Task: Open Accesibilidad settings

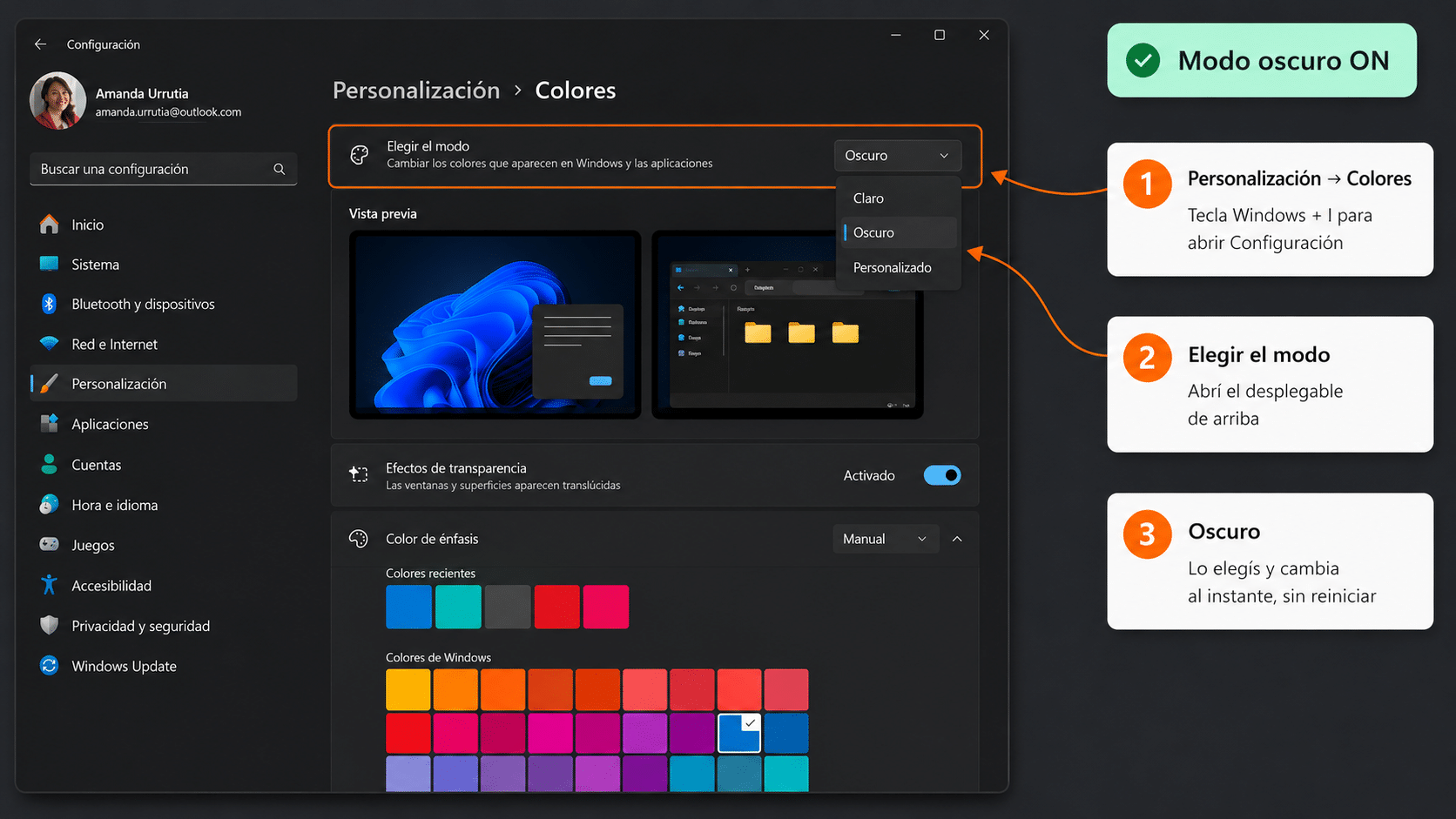Action: (x=164, y=585)
